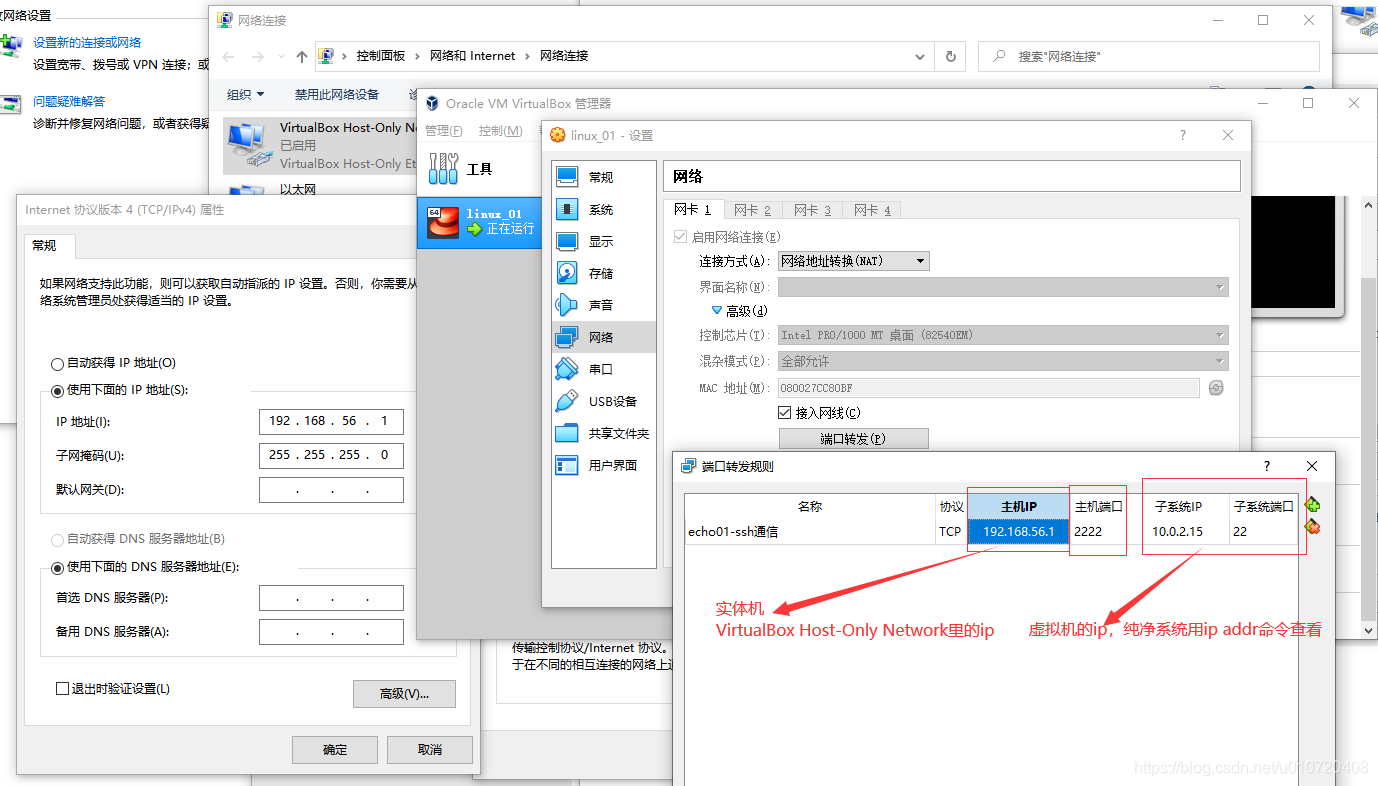Click the IP 地址 input field
The width and height of the screenshot is (1378, 786).
(x=331, y=422)
